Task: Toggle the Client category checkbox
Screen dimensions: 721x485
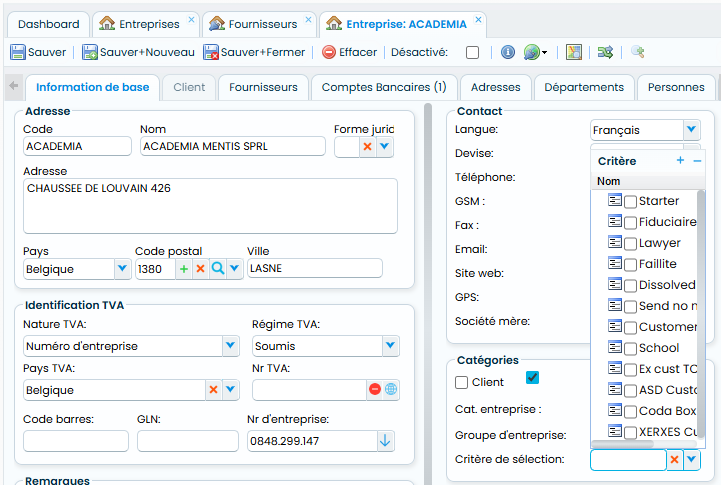Action: click(x=461, y=382)
